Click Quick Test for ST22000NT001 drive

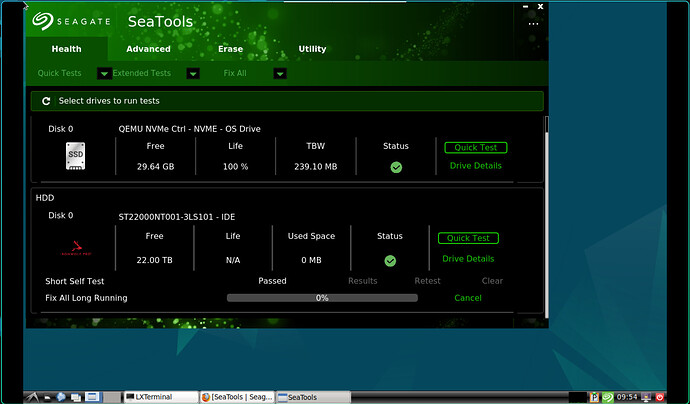(x=468, y=238)
